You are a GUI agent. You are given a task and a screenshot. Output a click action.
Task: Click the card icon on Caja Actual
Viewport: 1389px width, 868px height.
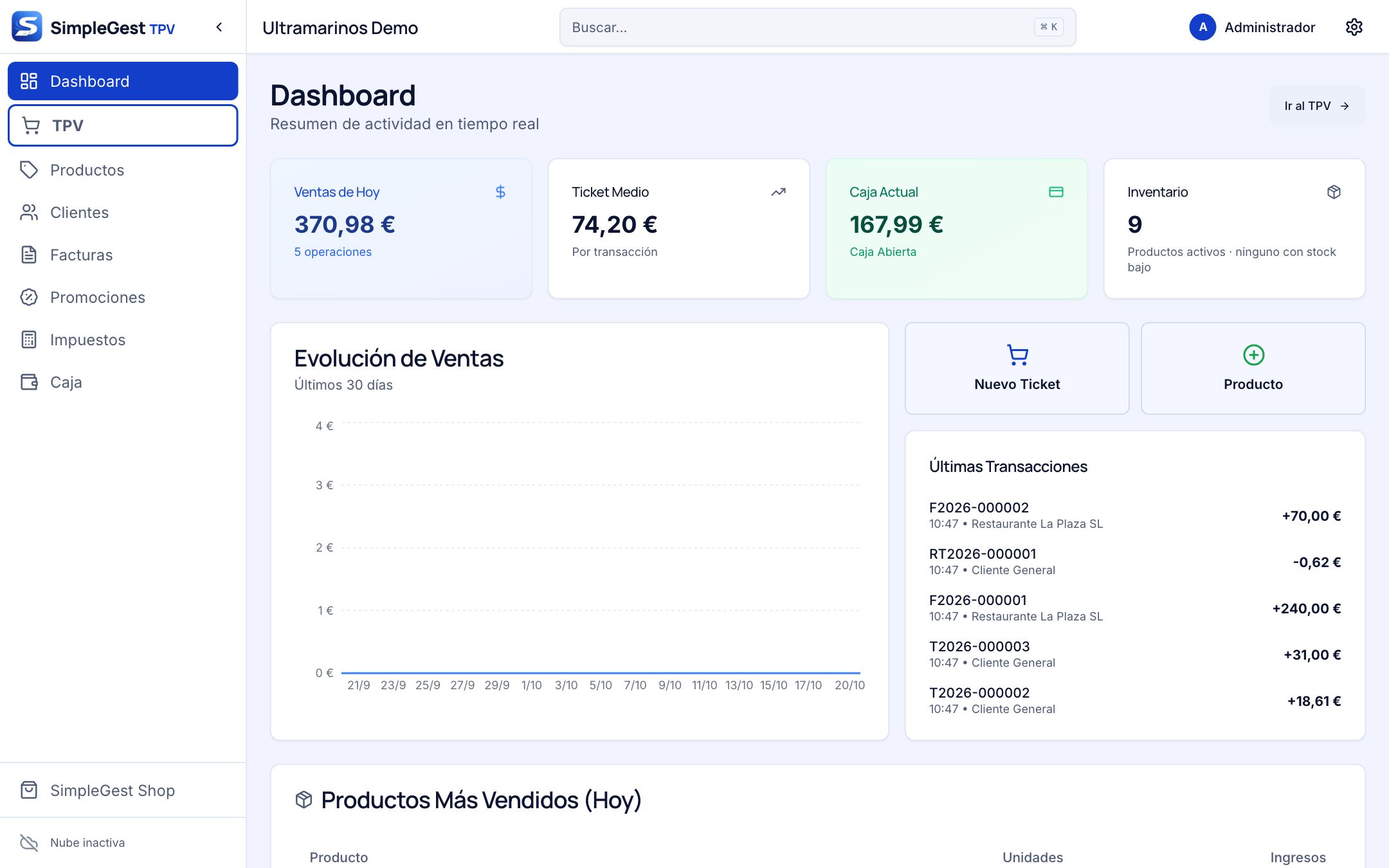(1056, 192)
